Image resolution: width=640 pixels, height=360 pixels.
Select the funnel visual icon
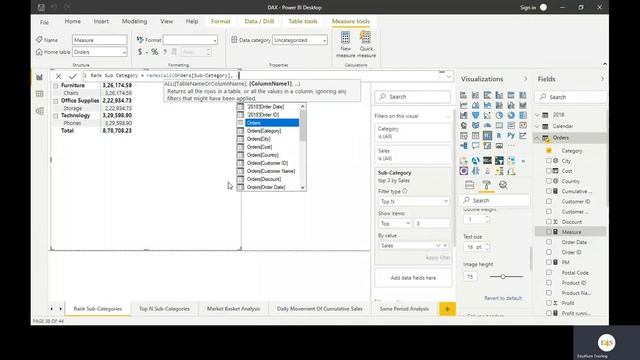coord(476,116)
